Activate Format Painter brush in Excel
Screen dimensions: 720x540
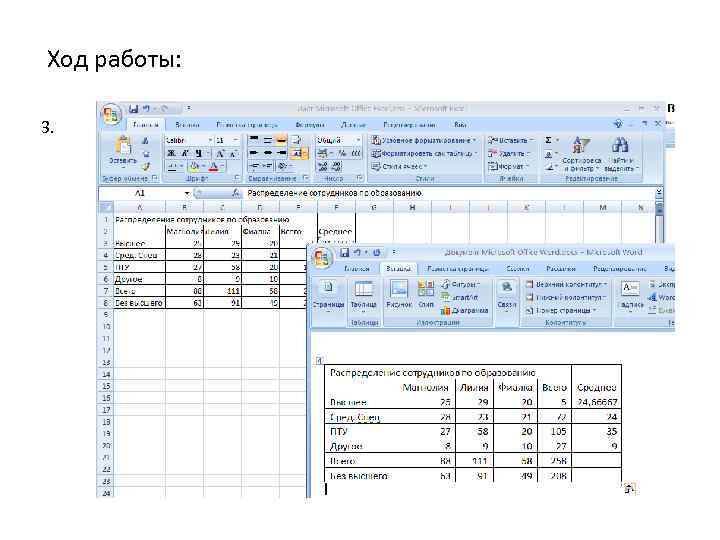pyautogui.click(x=146, y=166)
